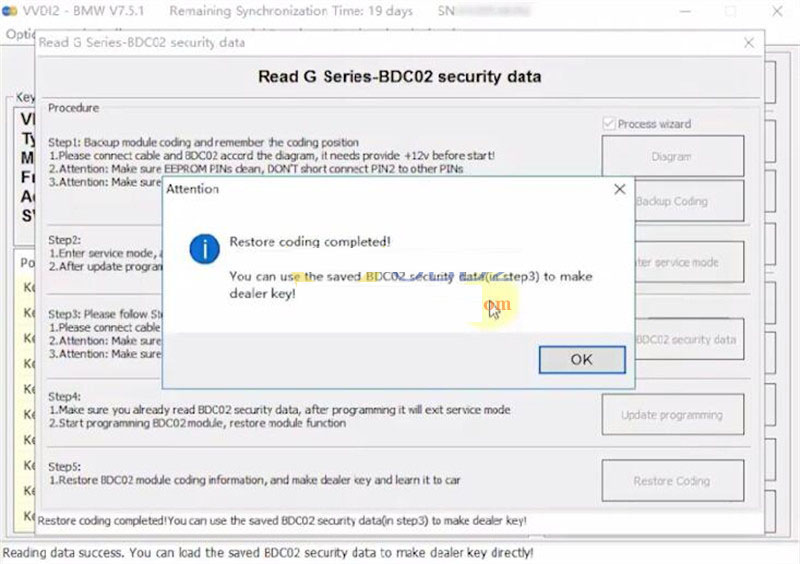The image size is (800, 564).
Task: Close the Attention dialog with X
Action: (x=619, y=189)
